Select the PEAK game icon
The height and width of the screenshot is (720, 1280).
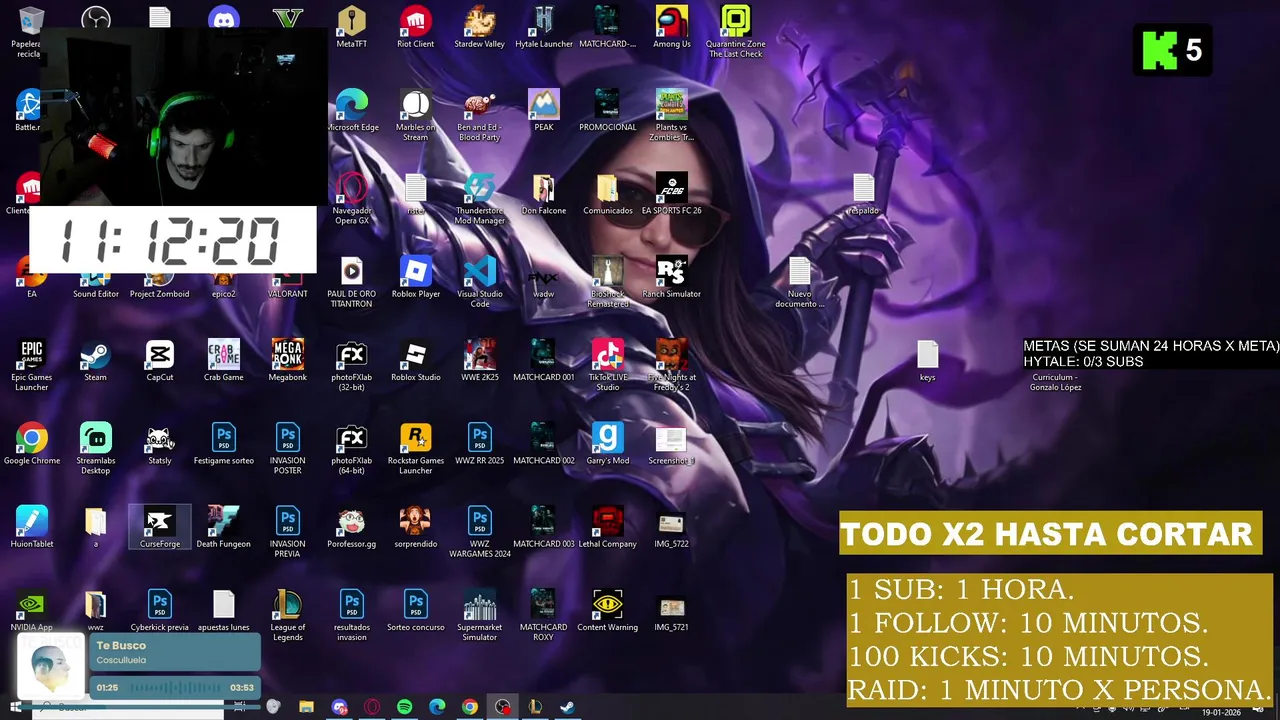pyautogui.click(x=543, y=110)
